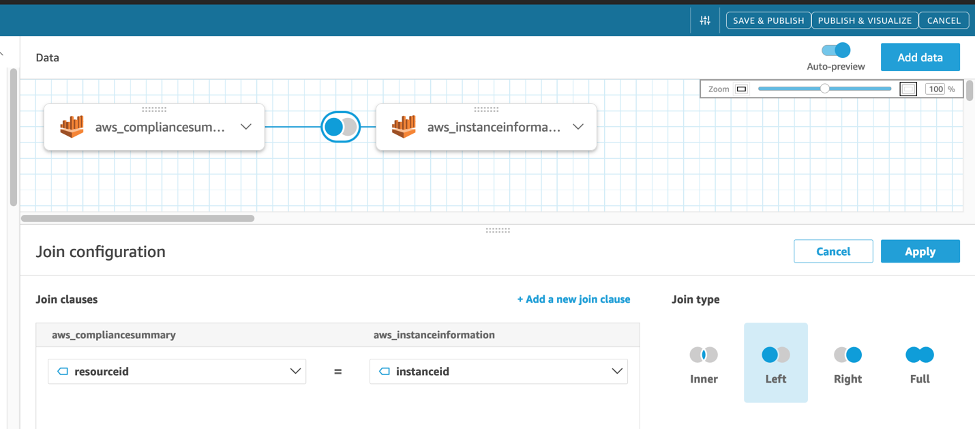977x429 pixels.
Task: Click the Join configuration title
Action: [100, 252]
